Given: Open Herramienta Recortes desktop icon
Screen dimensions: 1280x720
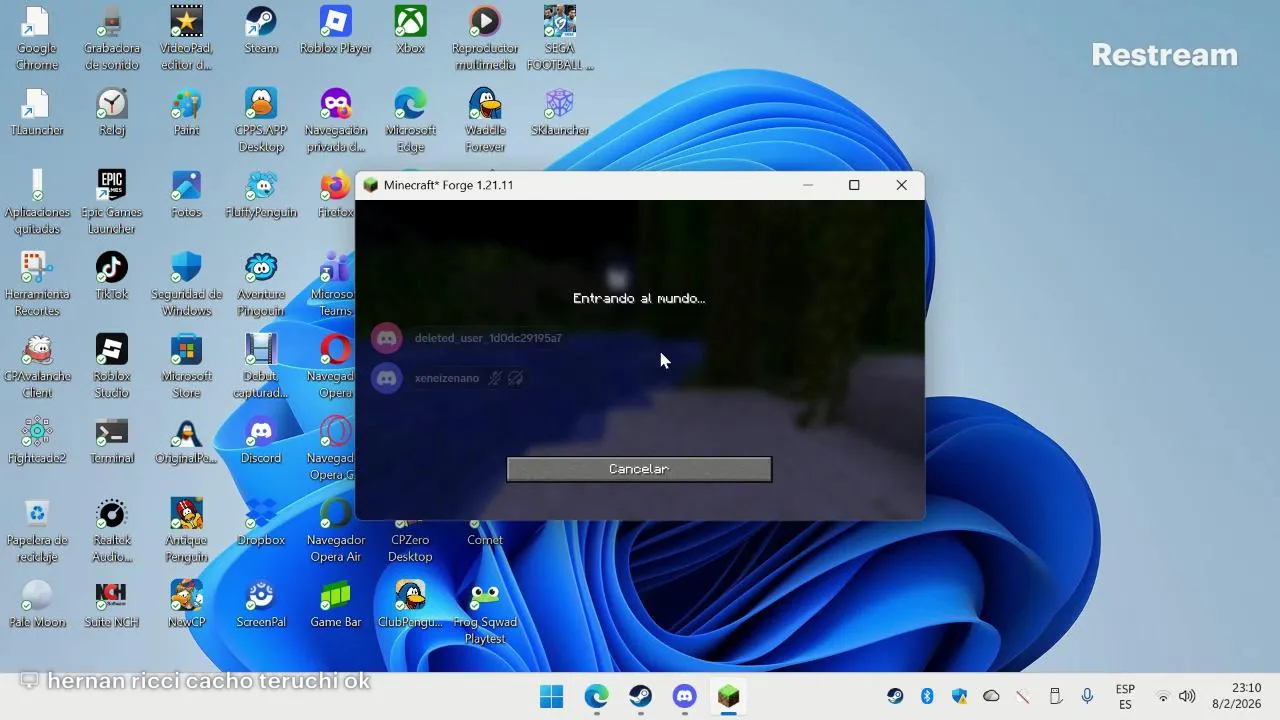Looking at the screenshot, I should (37, 284).
